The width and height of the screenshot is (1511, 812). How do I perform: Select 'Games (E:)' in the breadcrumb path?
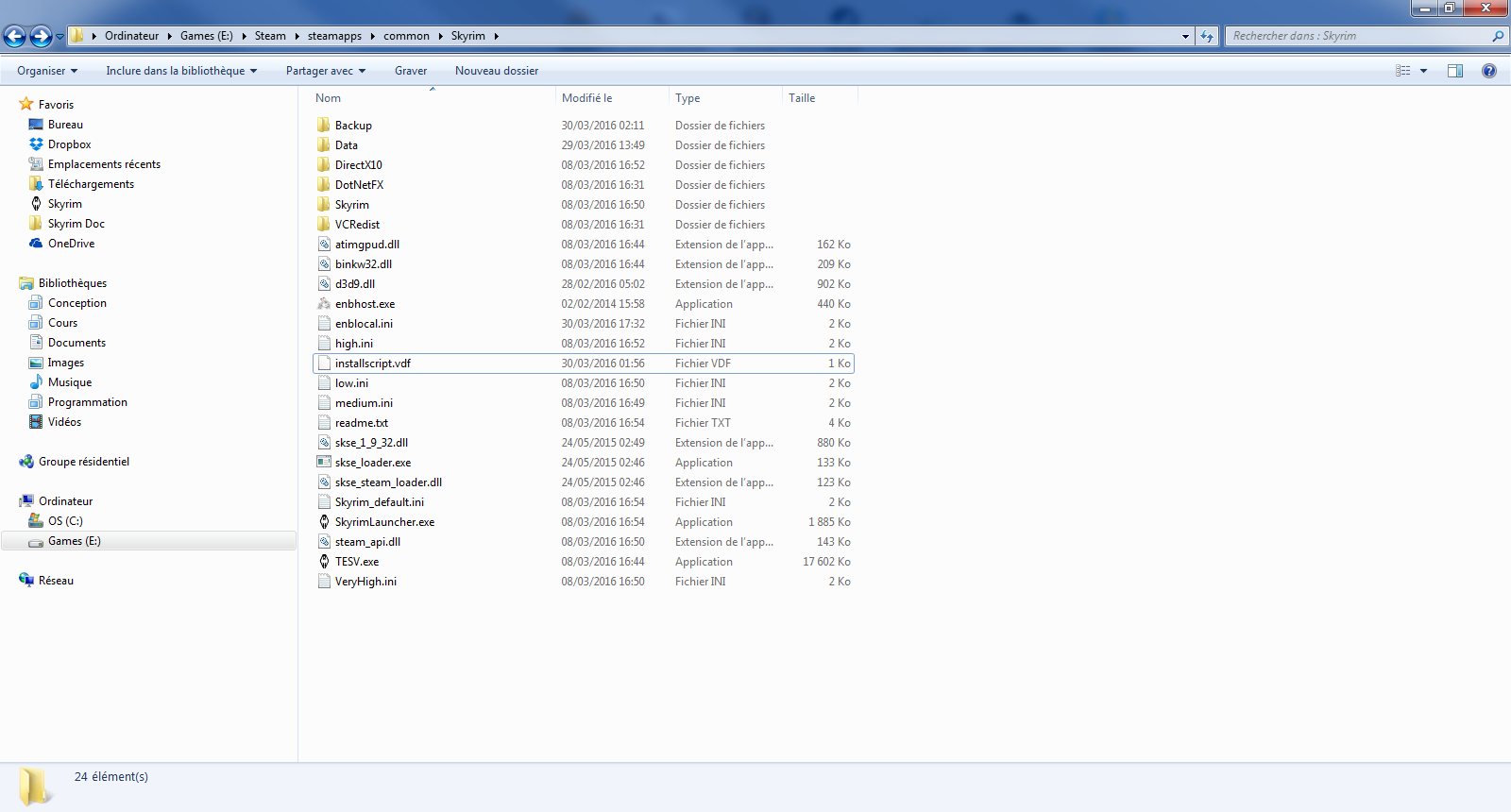[x=207, y=36]
